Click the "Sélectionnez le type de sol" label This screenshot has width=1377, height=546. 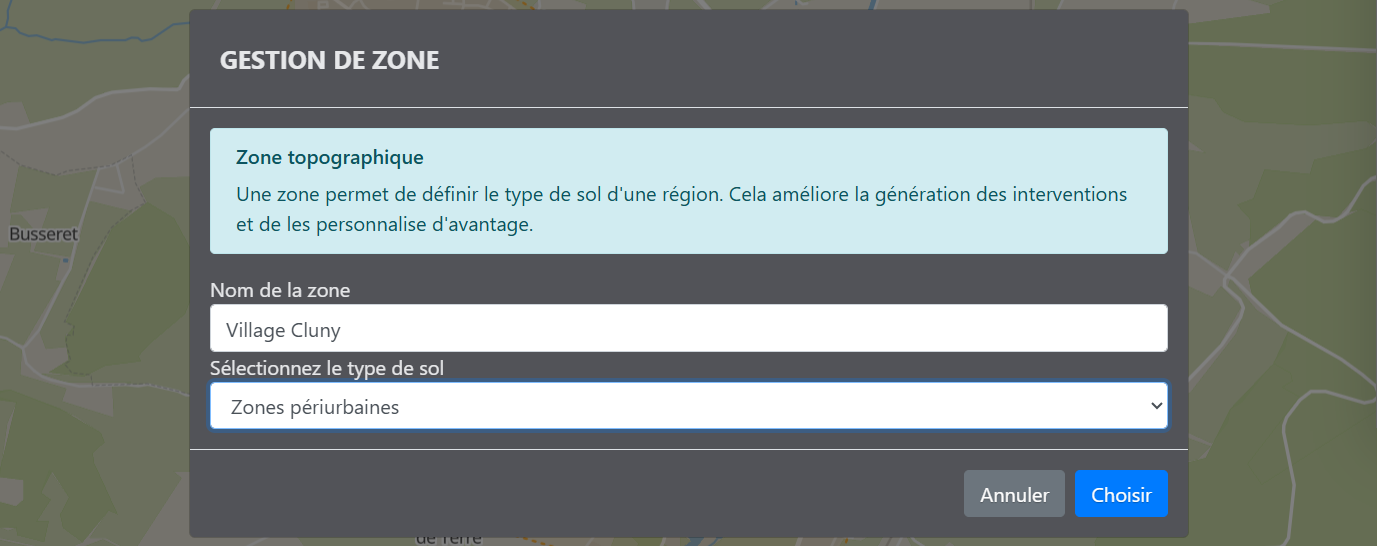pos(327,368)
